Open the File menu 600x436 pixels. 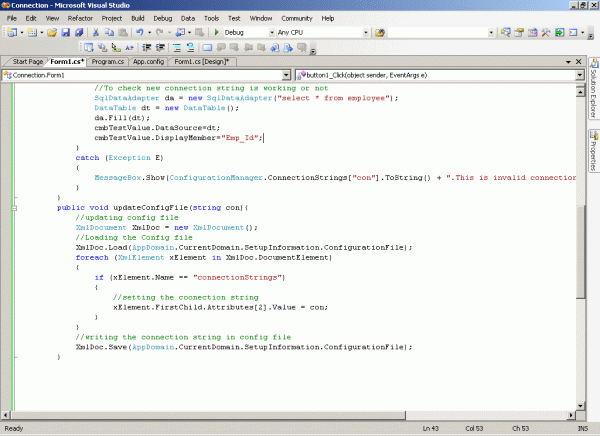point(12,18)
